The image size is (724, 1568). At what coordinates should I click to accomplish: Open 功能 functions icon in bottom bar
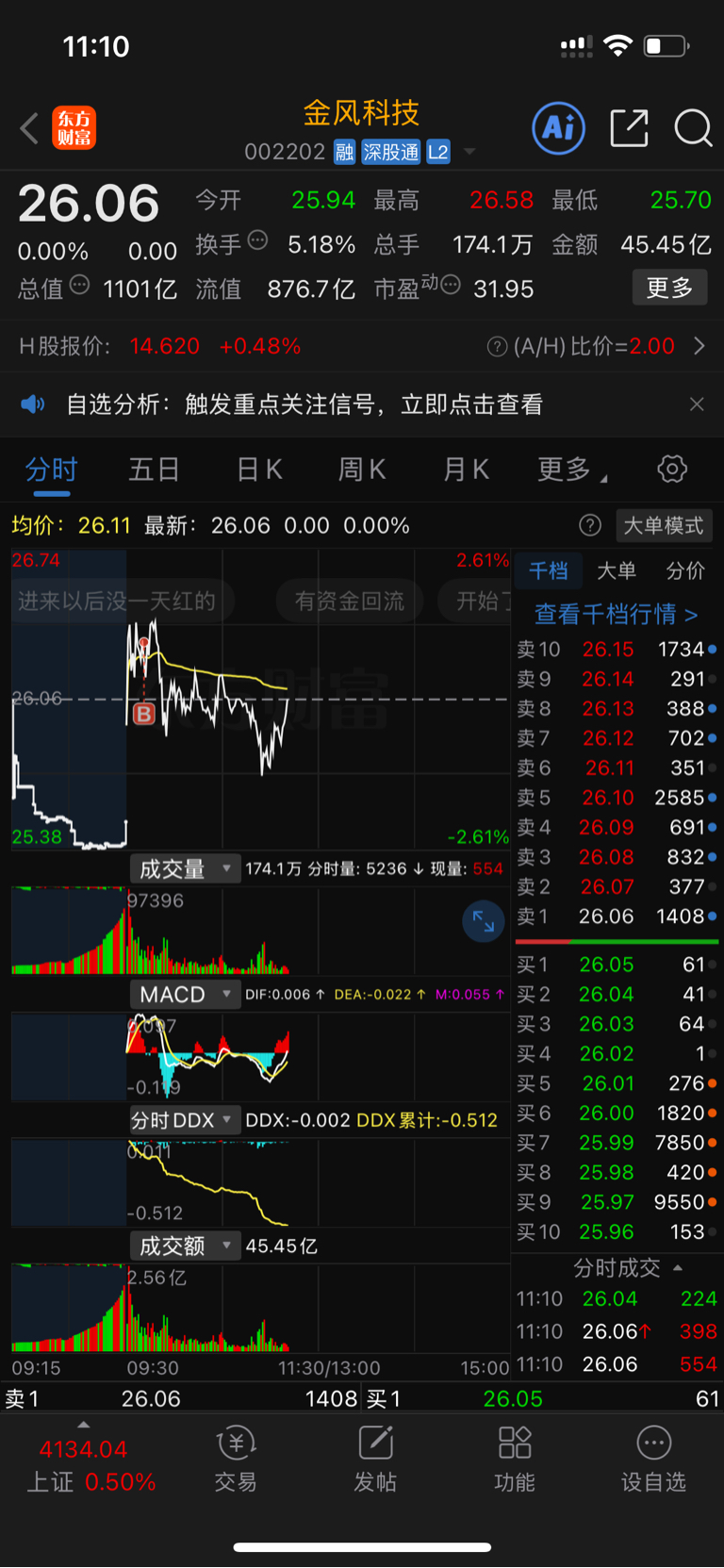(515, 1459)
